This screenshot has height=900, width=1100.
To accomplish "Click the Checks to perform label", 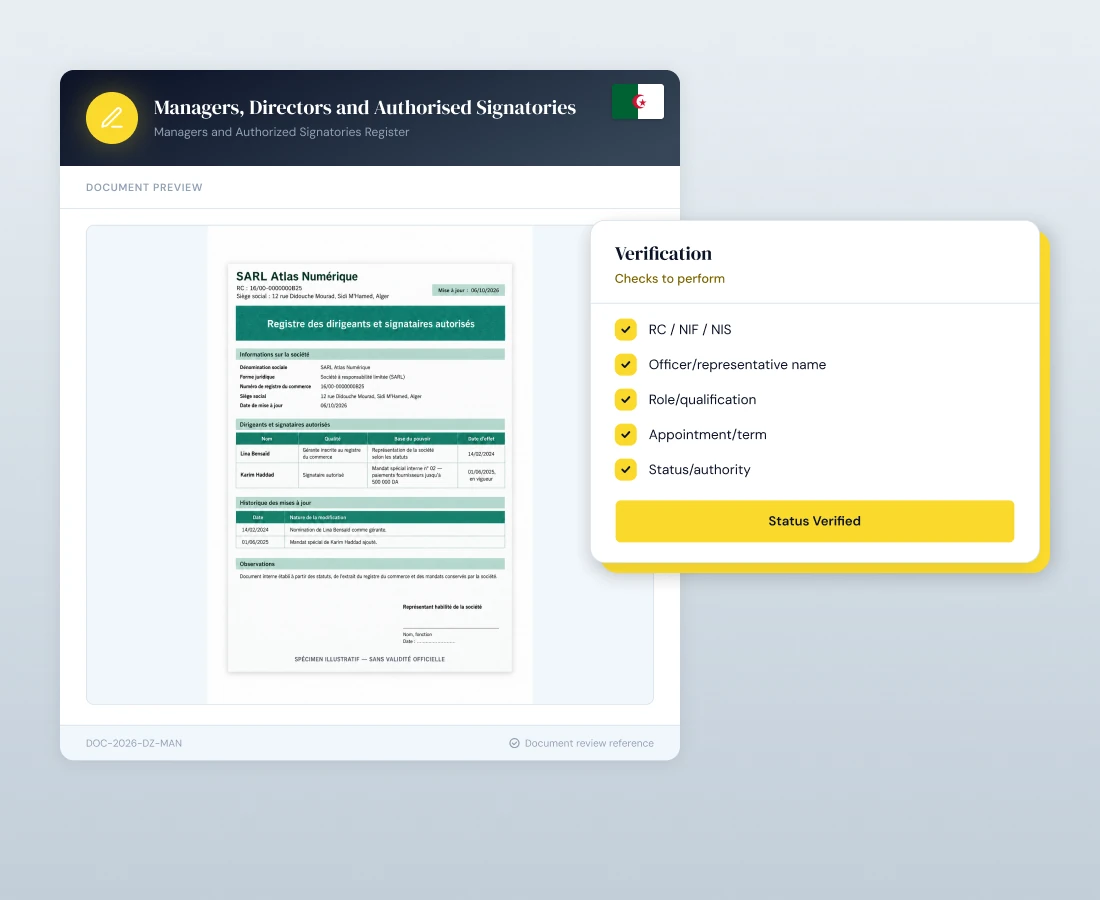I will 670,278.
